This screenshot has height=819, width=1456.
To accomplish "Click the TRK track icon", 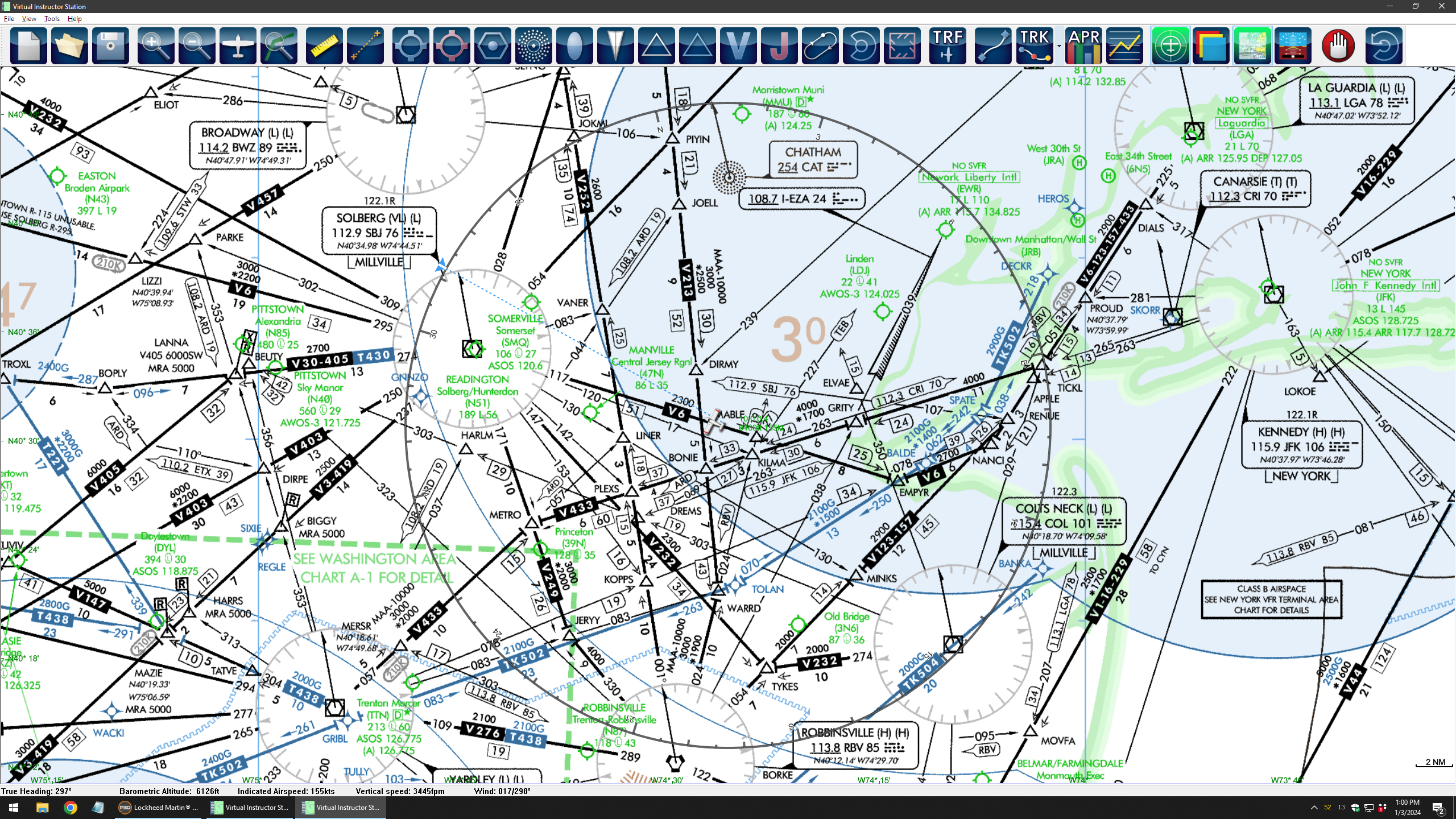I will 1034,45.
